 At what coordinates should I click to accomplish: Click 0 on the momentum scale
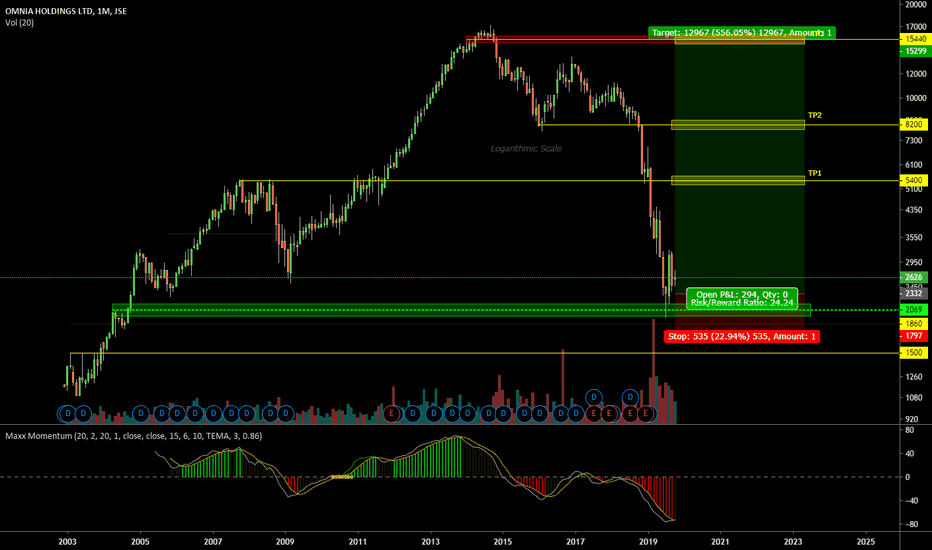click(x=908, y=477)
